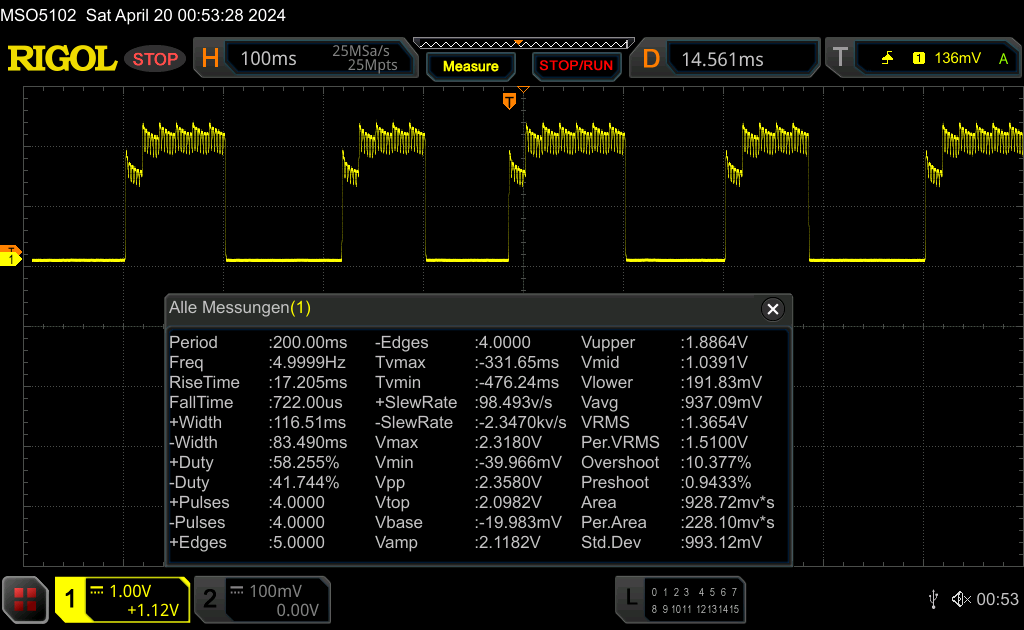Open the Measure menu button
Image resolution: width=1024 pixels, height=630 pixels.
[x=470, y=67]
